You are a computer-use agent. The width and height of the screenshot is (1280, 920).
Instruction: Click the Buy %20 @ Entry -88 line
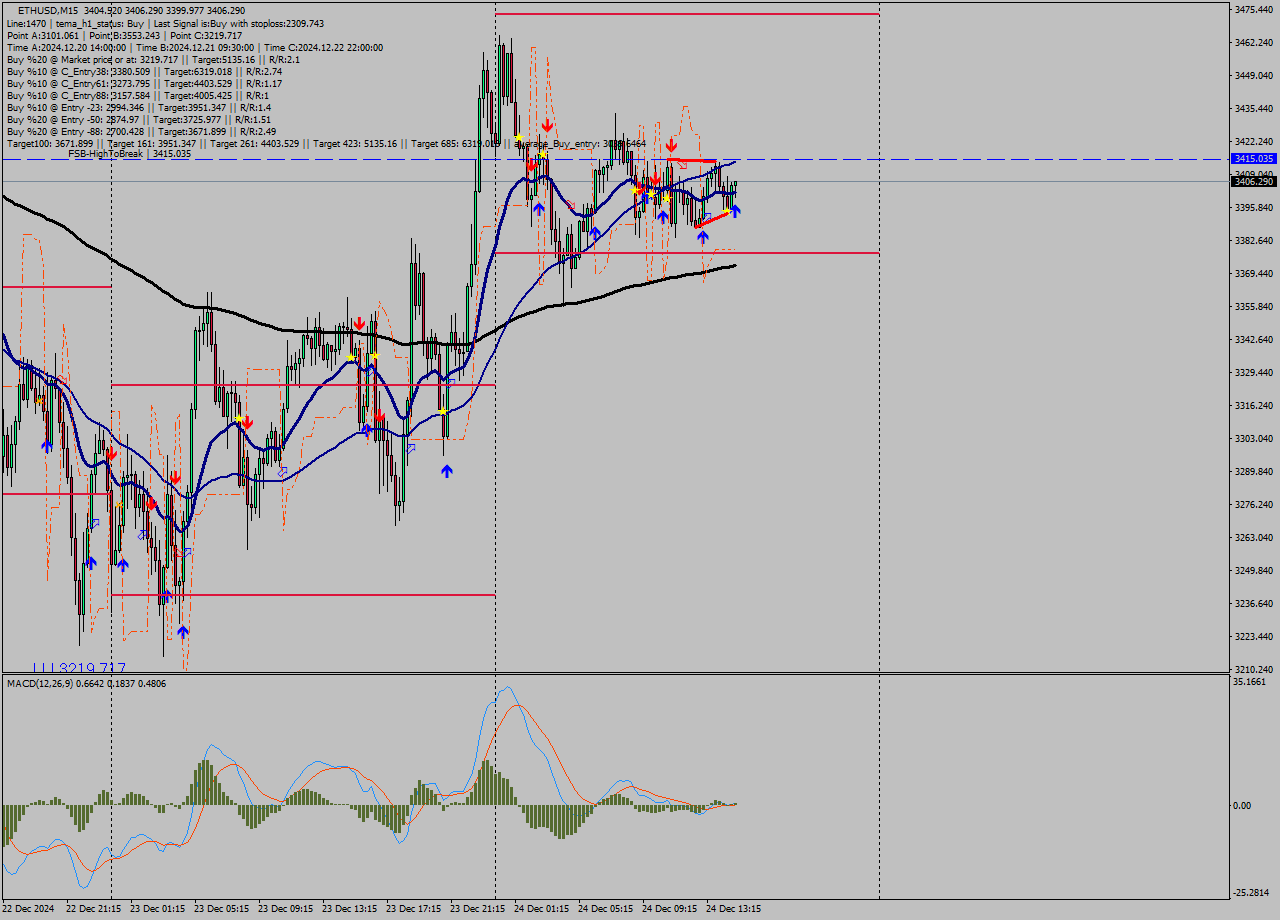click(141, 131)
